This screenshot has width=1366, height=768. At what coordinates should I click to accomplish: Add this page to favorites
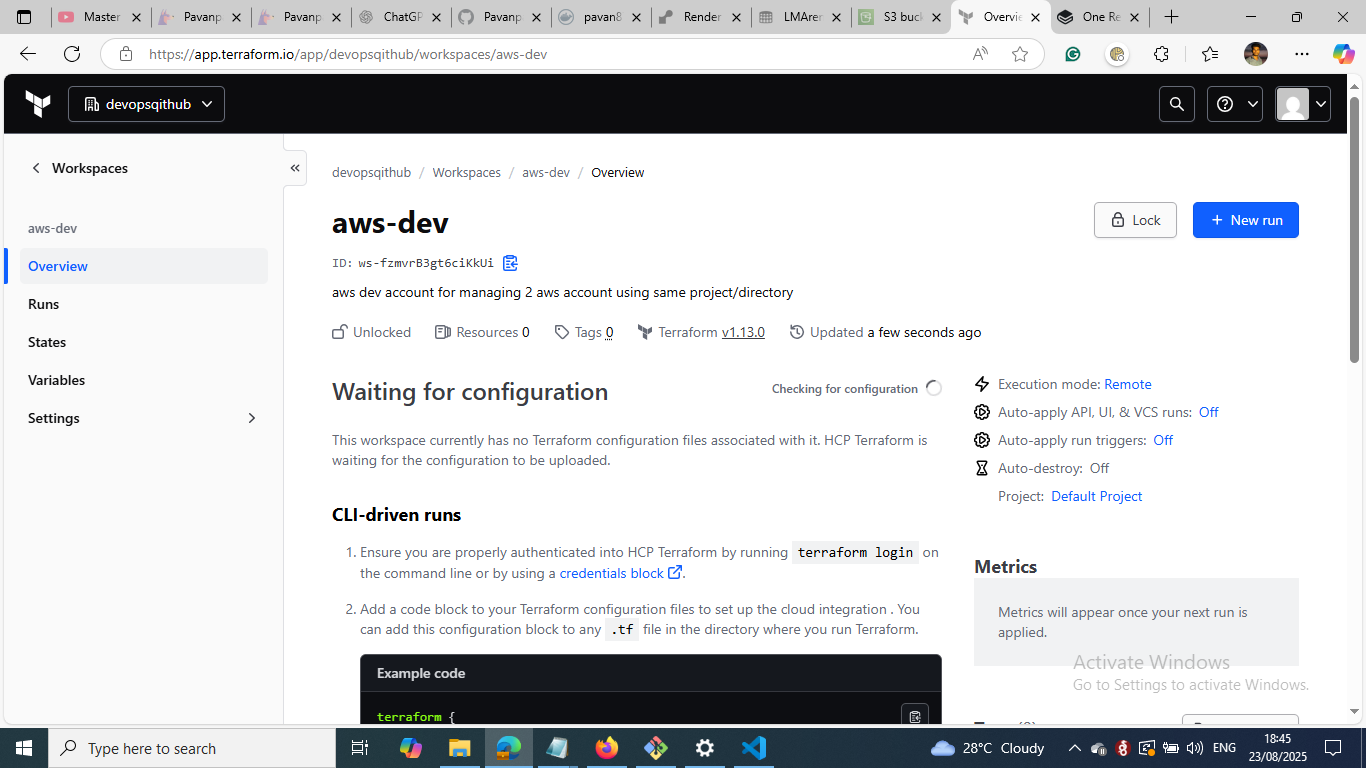coord(1020,54)
